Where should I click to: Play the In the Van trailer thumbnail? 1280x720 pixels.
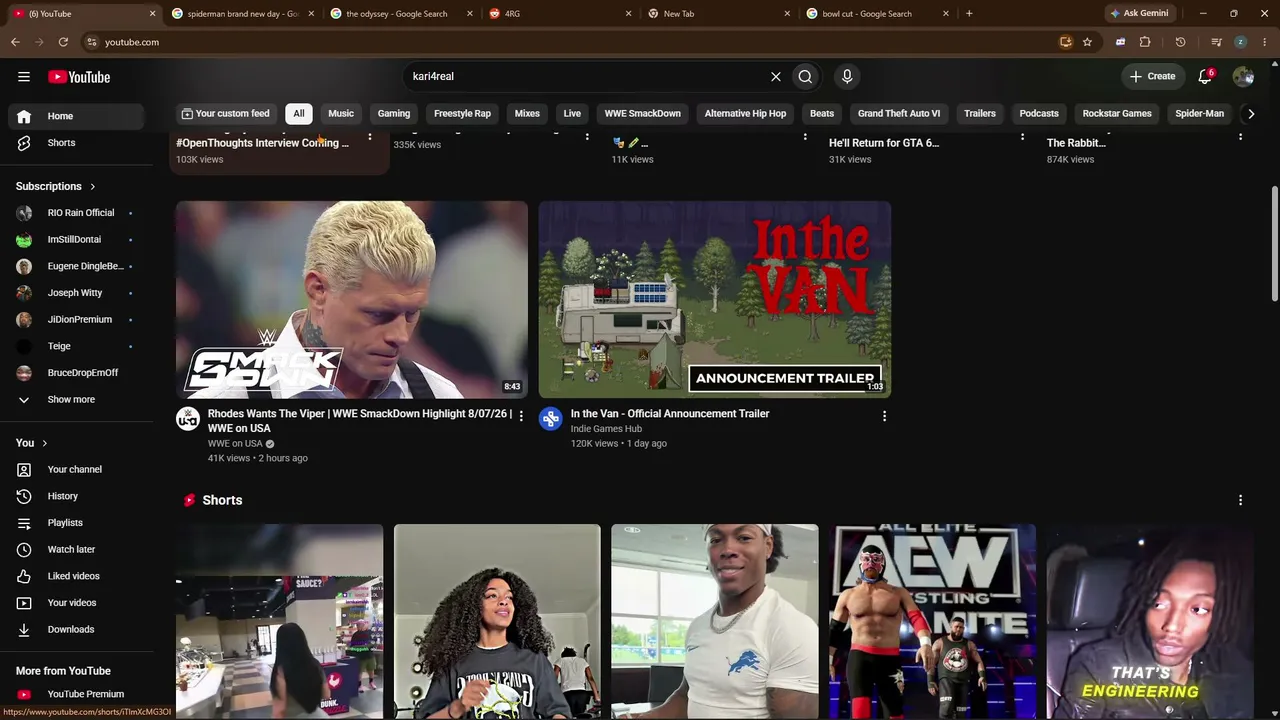click(715, 300)
